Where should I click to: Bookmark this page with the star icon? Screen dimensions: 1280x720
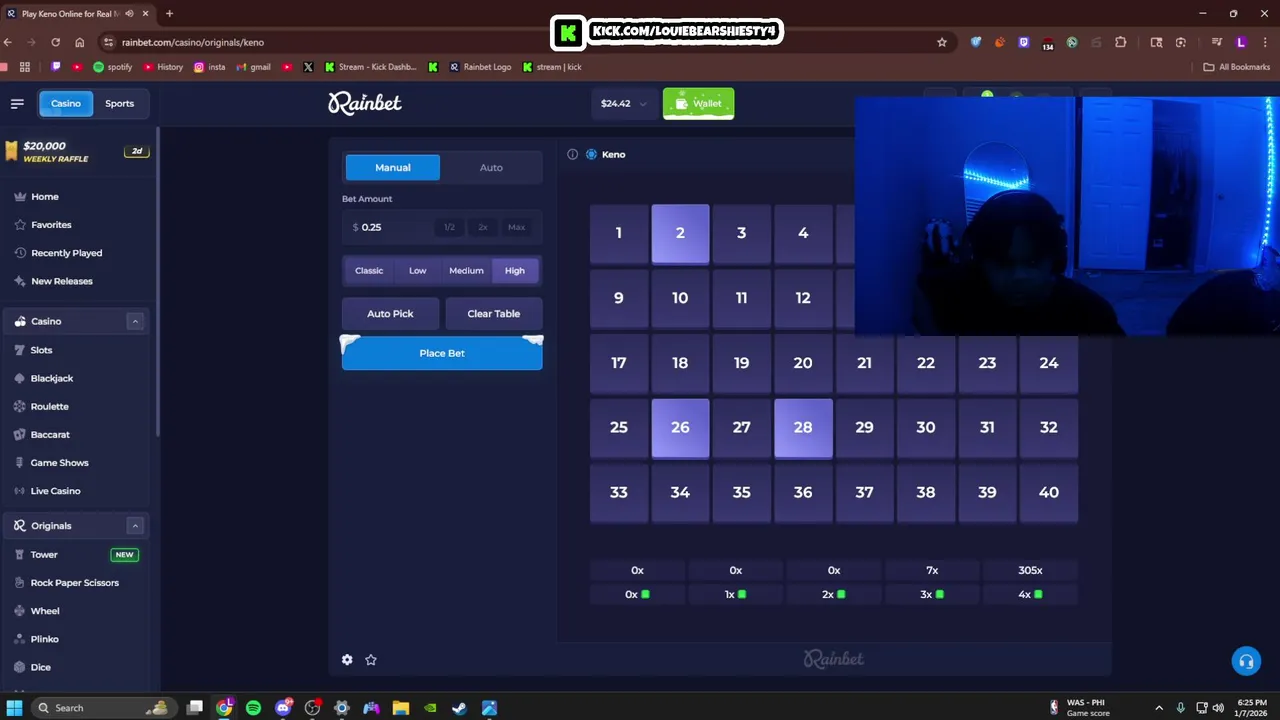click(942, 42)
